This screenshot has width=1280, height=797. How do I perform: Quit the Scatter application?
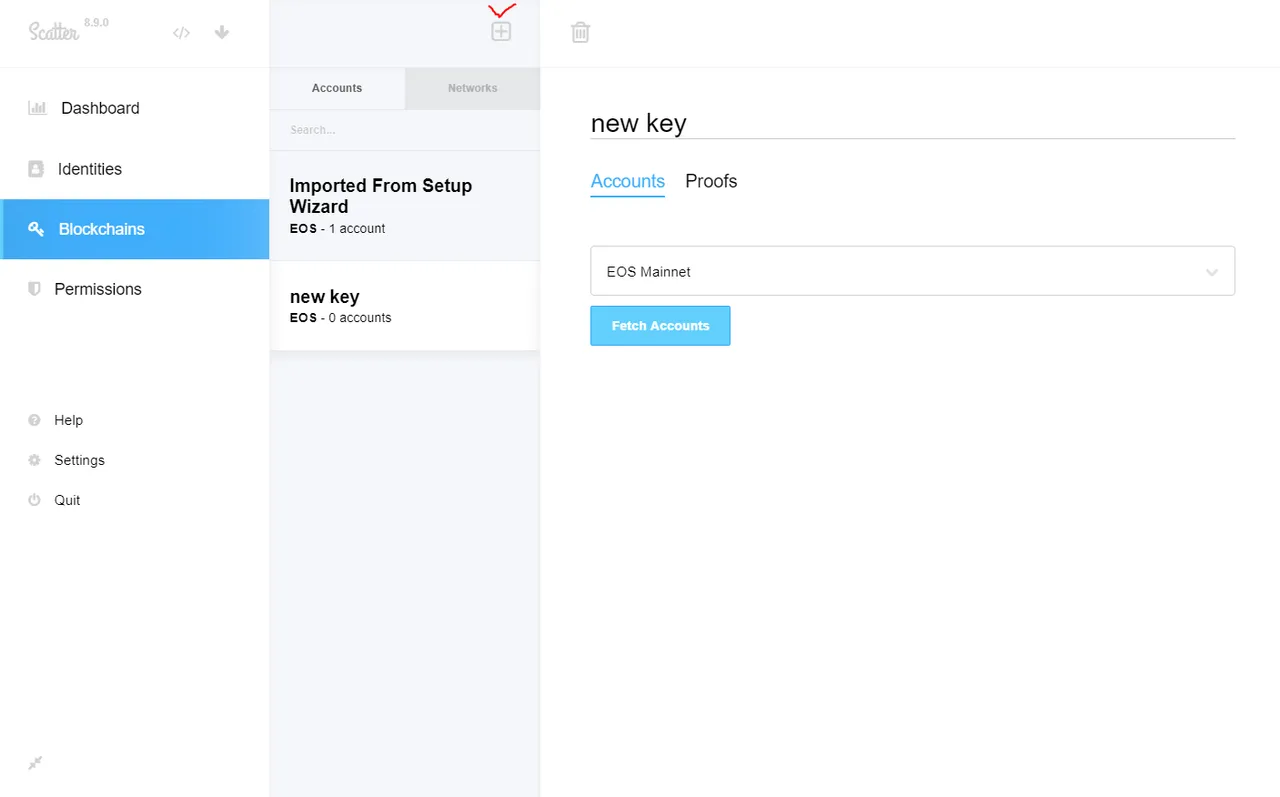[x=67, y=500]
